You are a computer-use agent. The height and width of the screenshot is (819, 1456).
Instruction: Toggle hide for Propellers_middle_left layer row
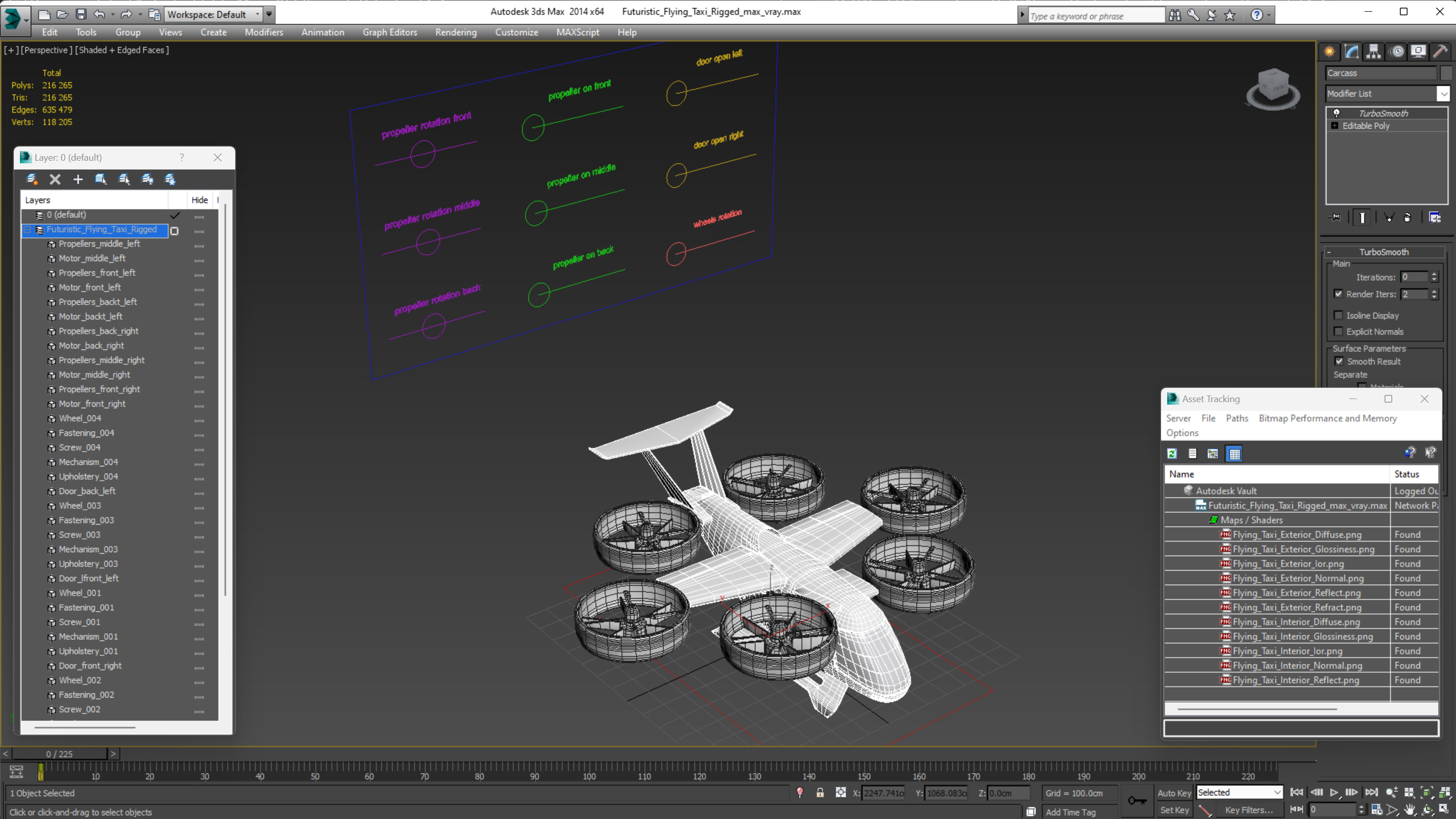pos(199,245)
